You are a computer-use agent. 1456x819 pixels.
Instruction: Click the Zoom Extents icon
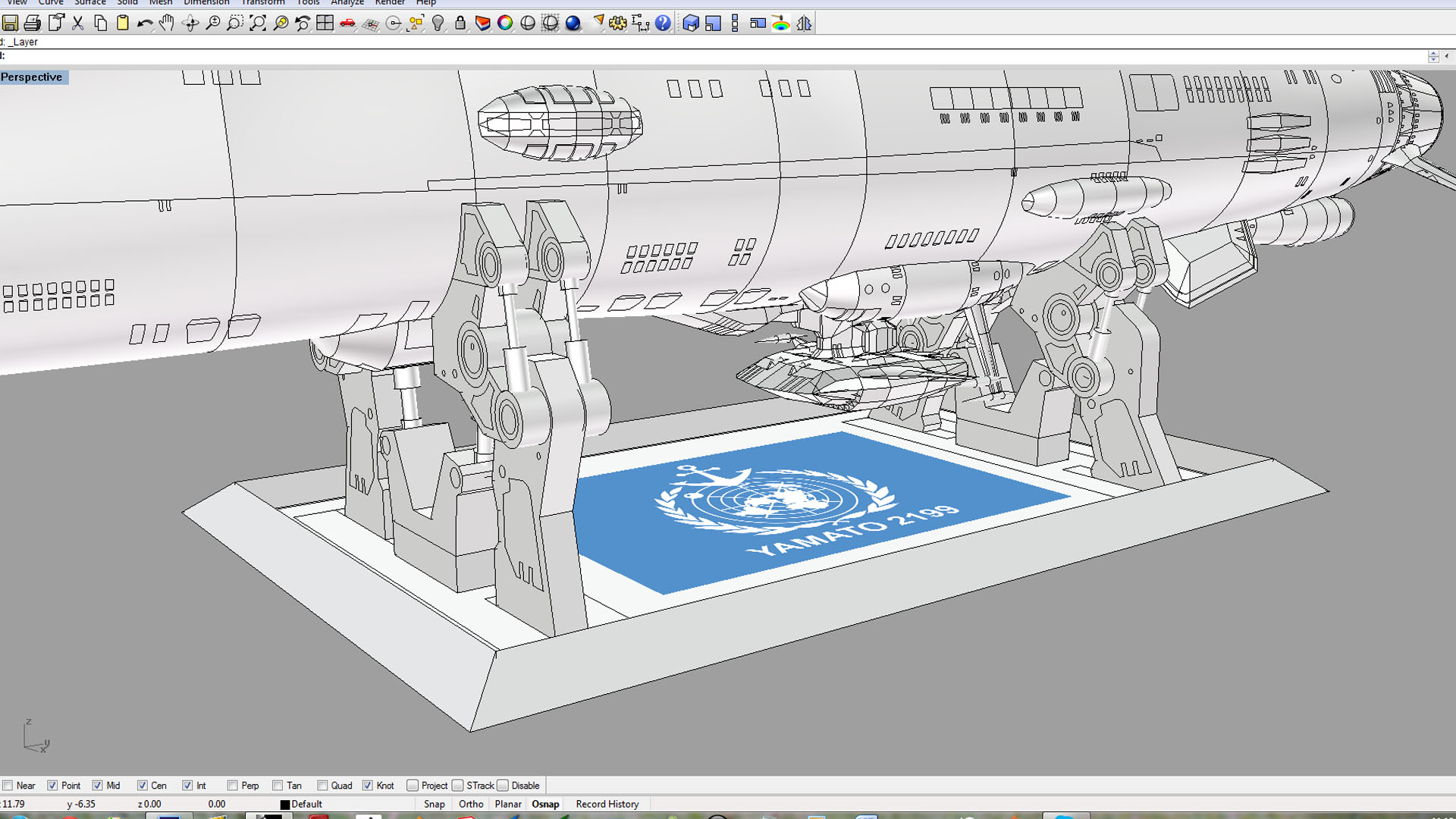(258, 24)
